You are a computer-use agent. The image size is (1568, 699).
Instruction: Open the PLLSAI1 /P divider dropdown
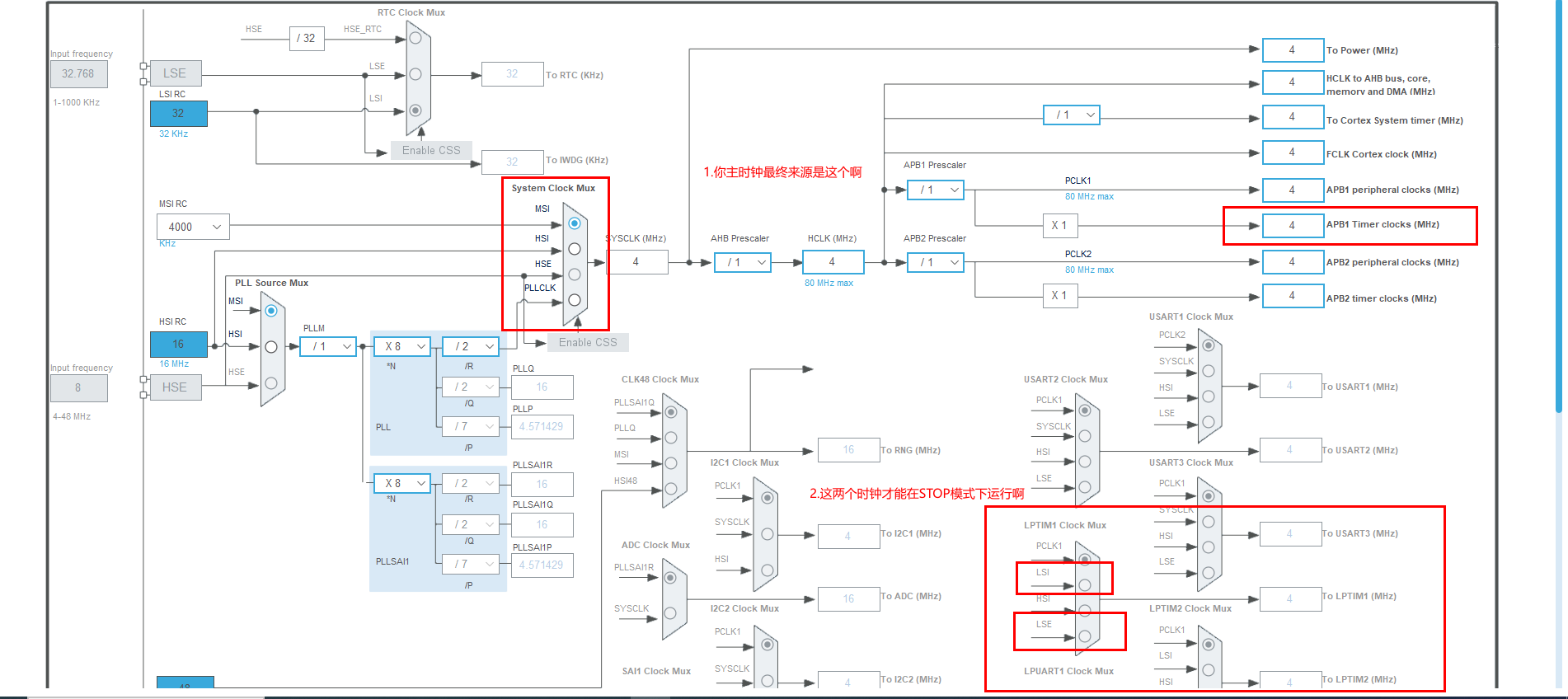click(471, 565)
